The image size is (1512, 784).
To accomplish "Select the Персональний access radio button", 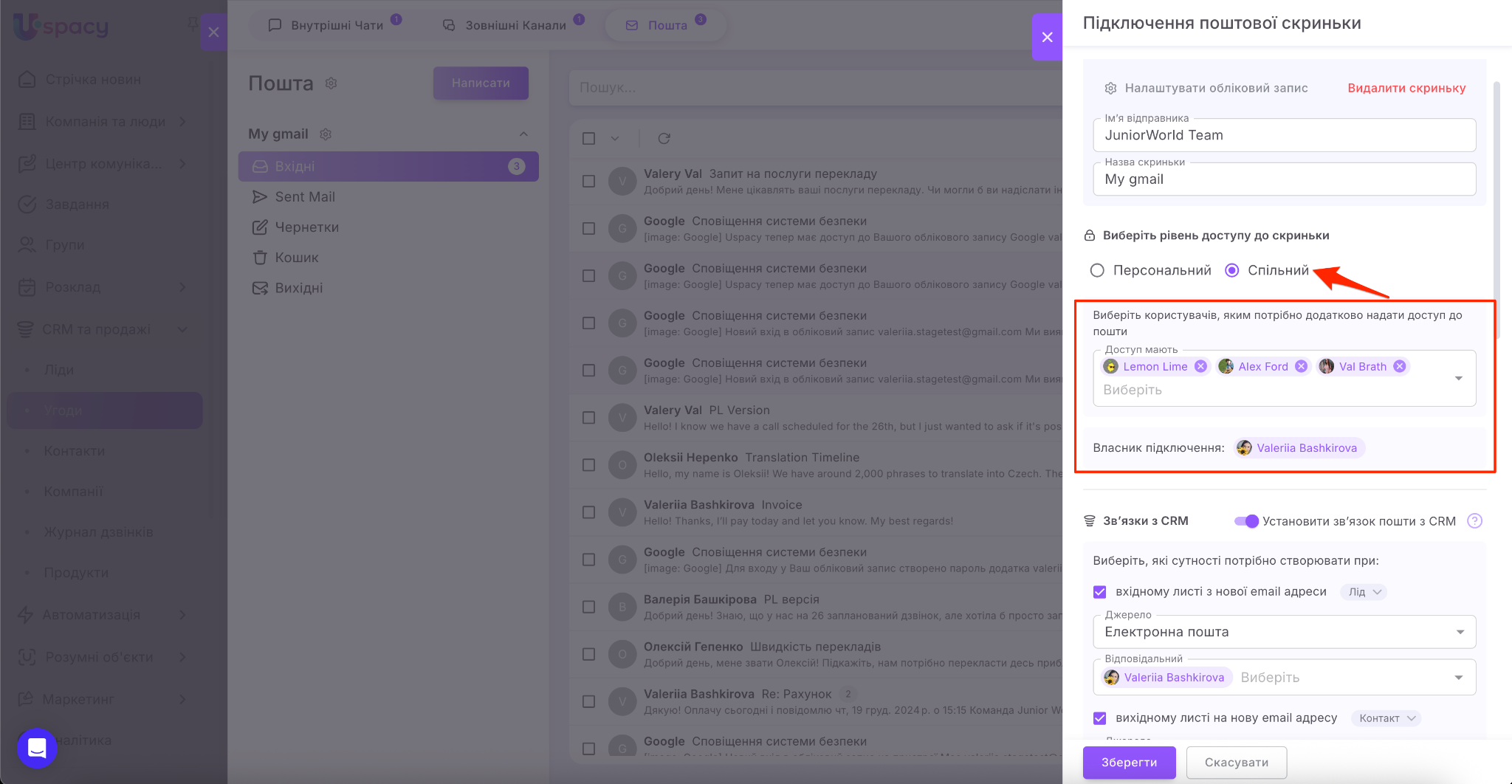I will [1097, 271].
